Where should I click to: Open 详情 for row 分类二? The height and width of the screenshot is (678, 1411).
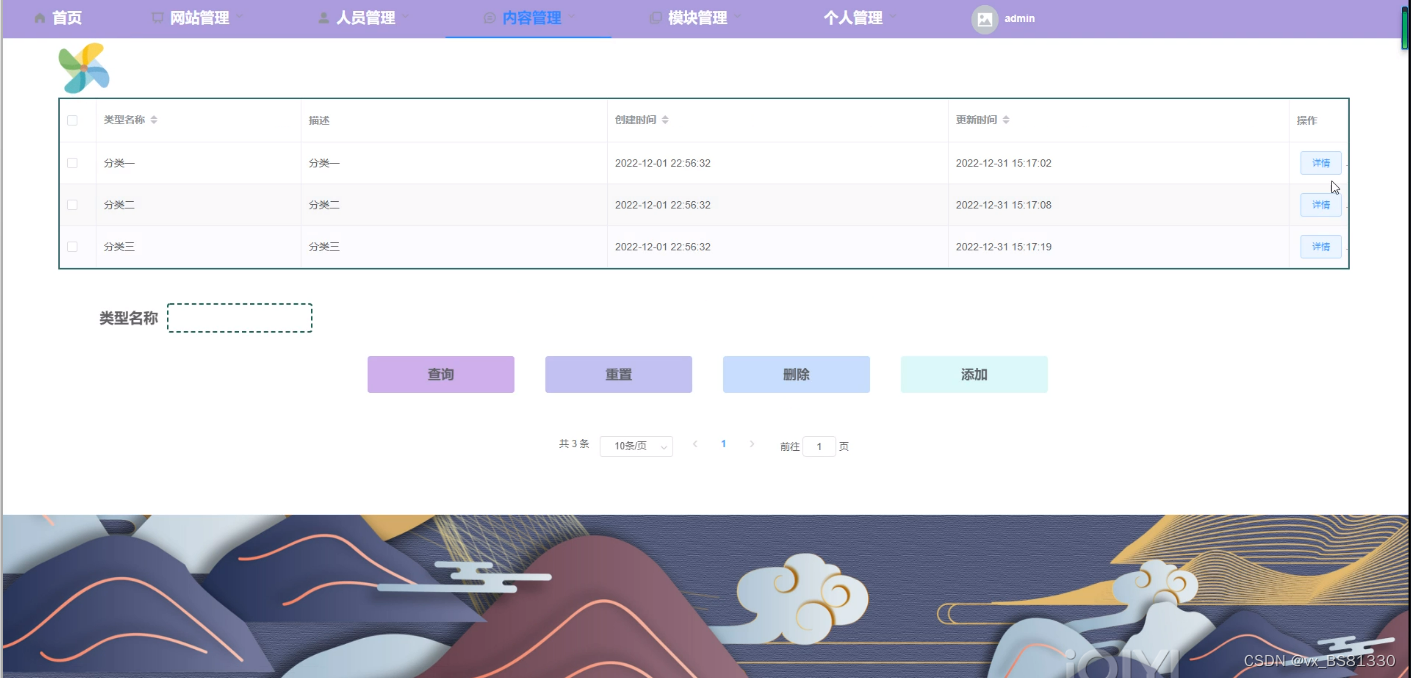coord(1321,205)
